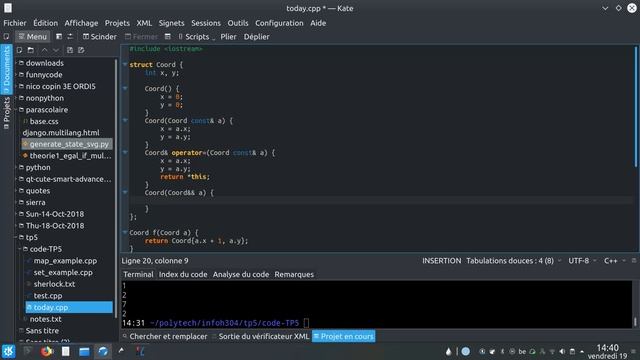The image size is (640, 360).
Task: Open Firefox from the taskbar
Action: (x=46, y=351)
